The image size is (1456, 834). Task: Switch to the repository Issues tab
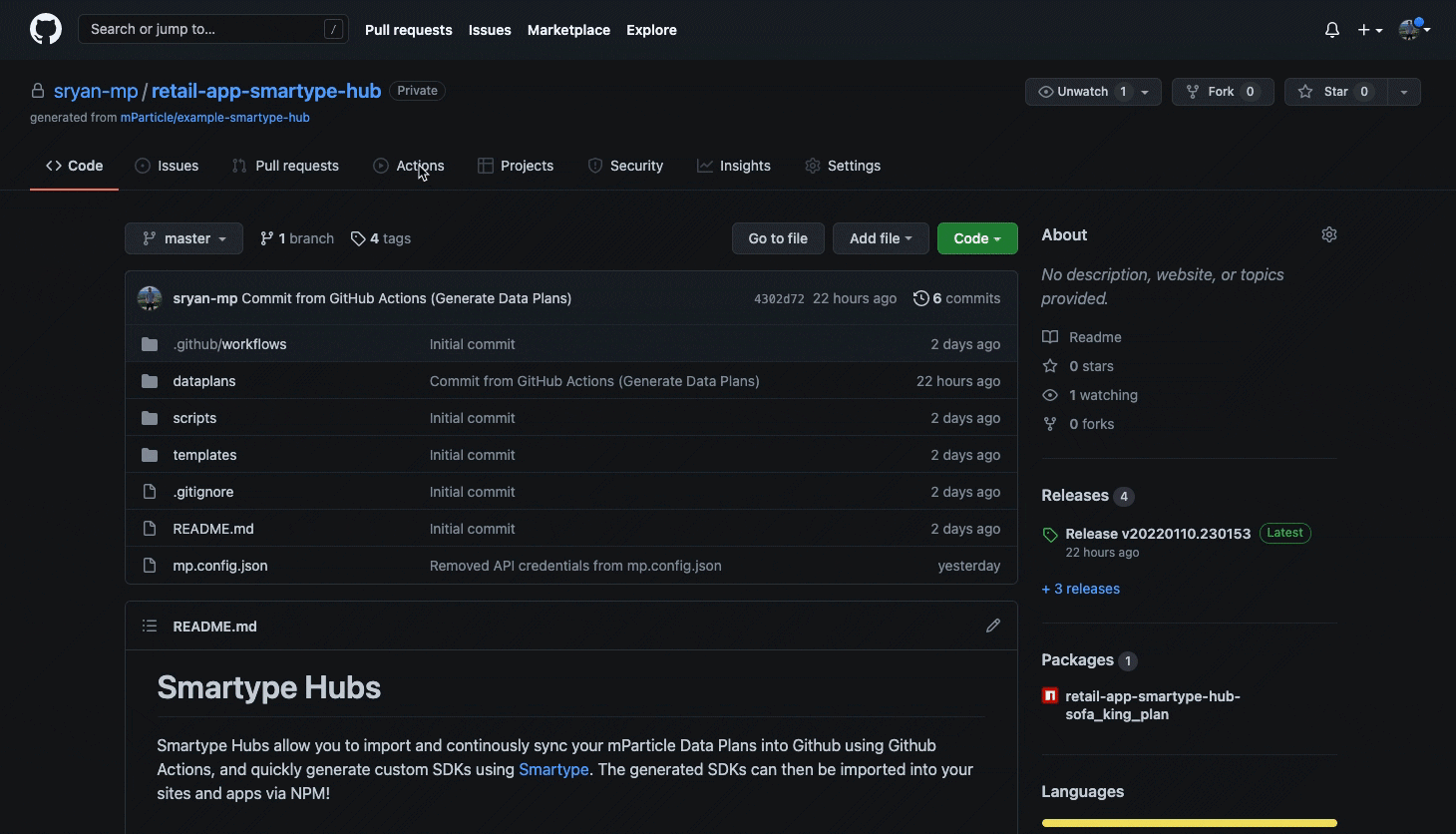(x=167, y=166)
